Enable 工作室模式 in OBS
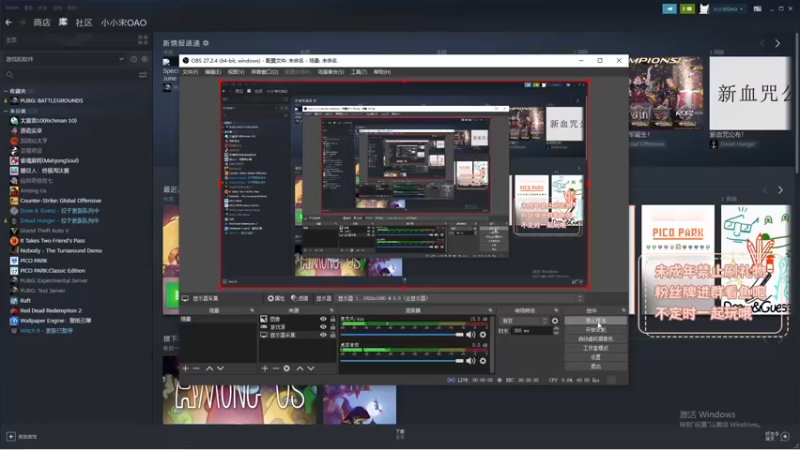This screenshot has width=800, height=450. coord(595,348)
